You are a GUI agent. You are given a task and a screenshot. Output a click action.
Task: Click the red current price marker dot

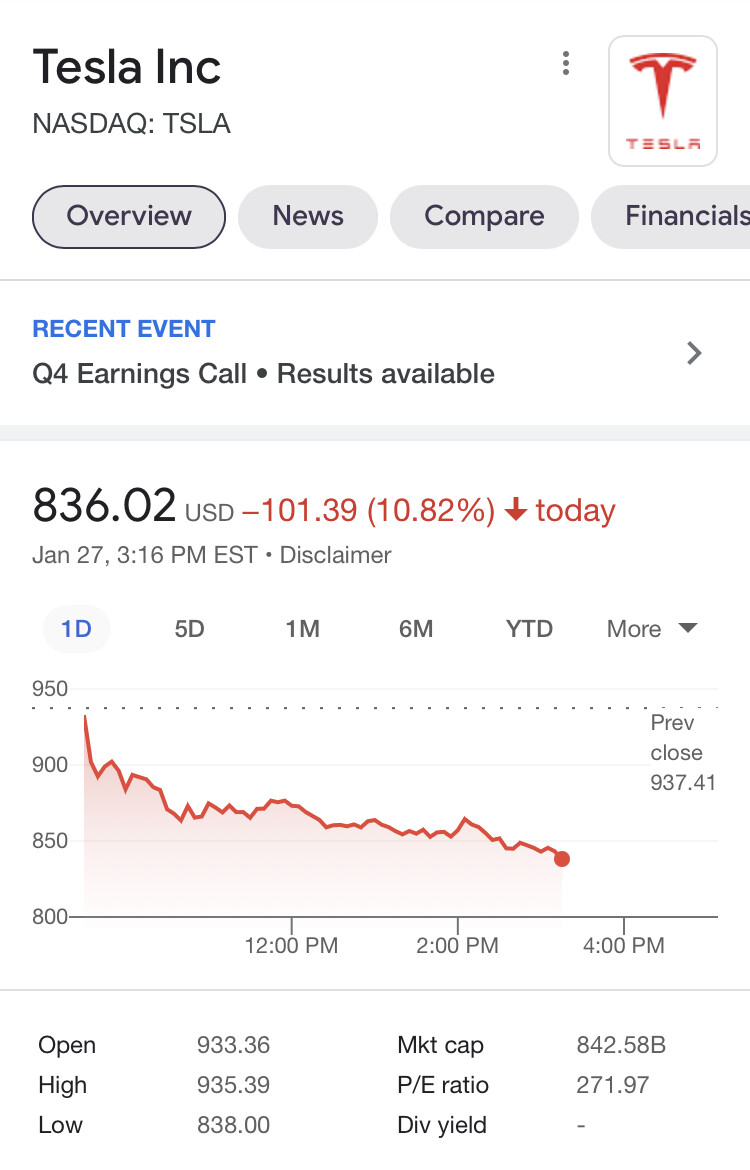click(562, 859)
